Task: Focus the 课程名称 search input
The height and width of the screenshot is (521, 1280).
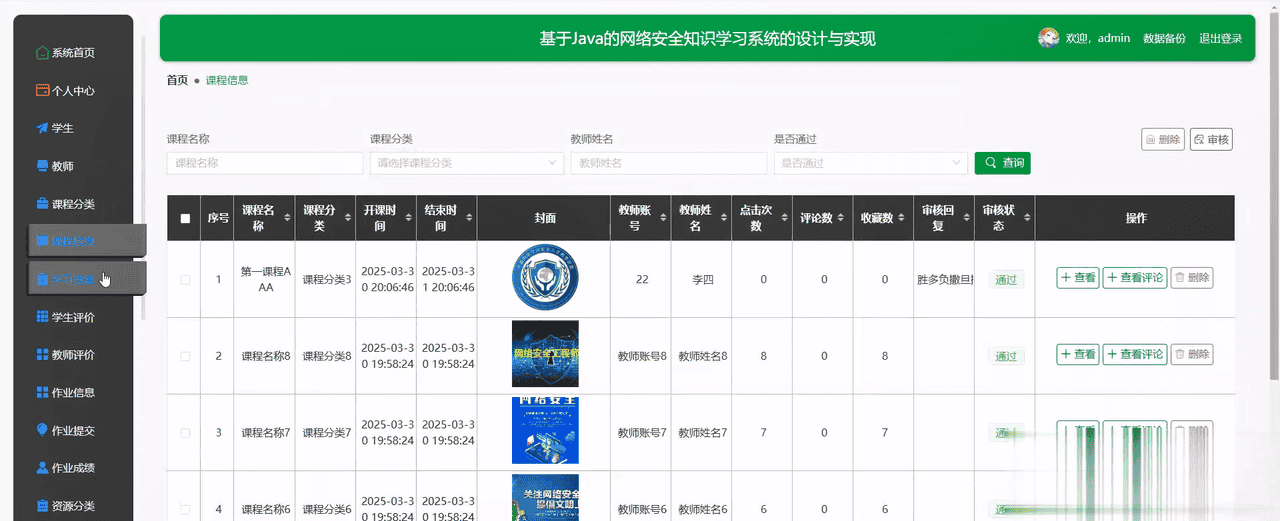Action: pos(265,163)
